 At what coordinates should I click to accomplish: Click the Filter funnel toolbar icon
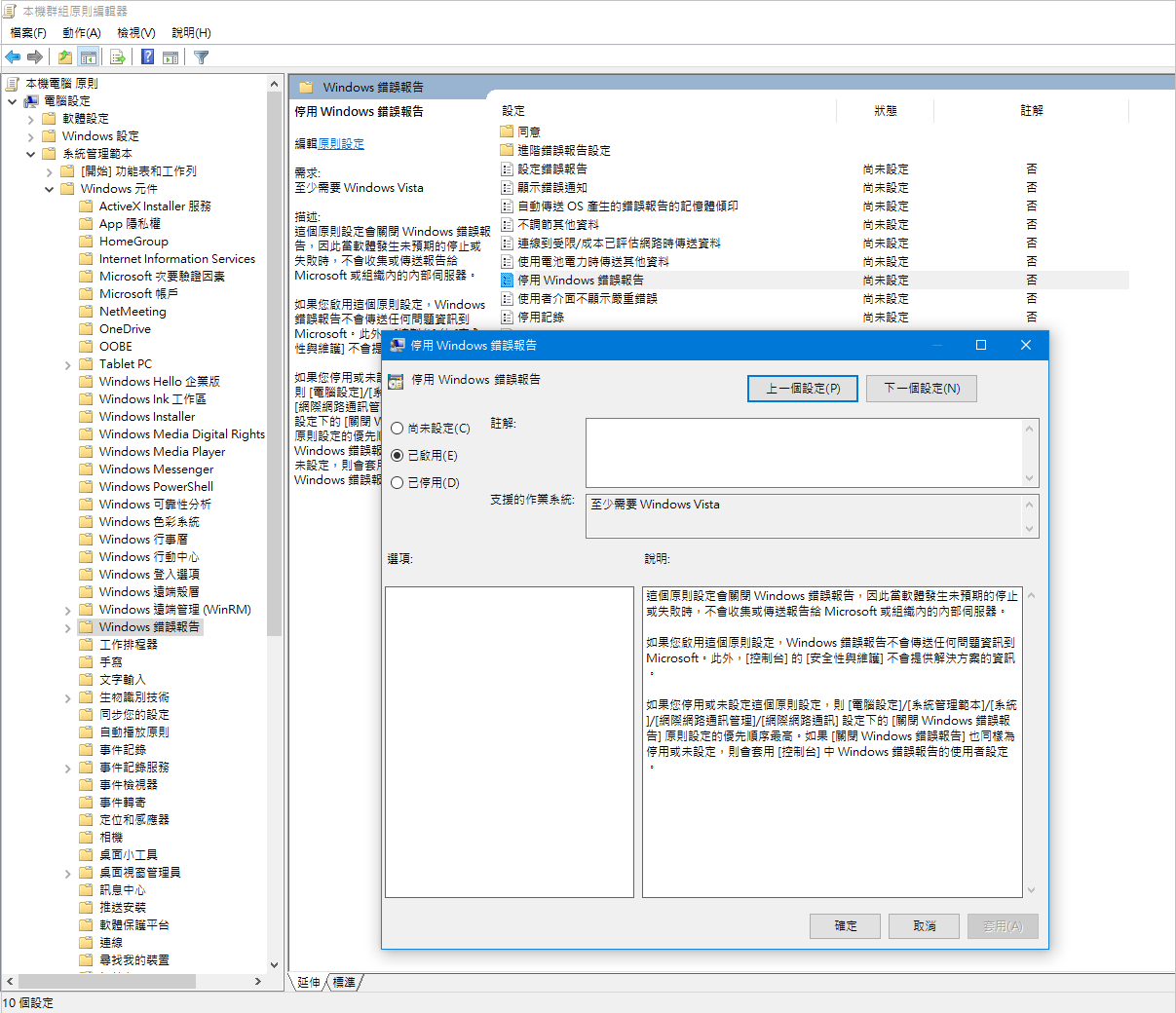point(202,57)
